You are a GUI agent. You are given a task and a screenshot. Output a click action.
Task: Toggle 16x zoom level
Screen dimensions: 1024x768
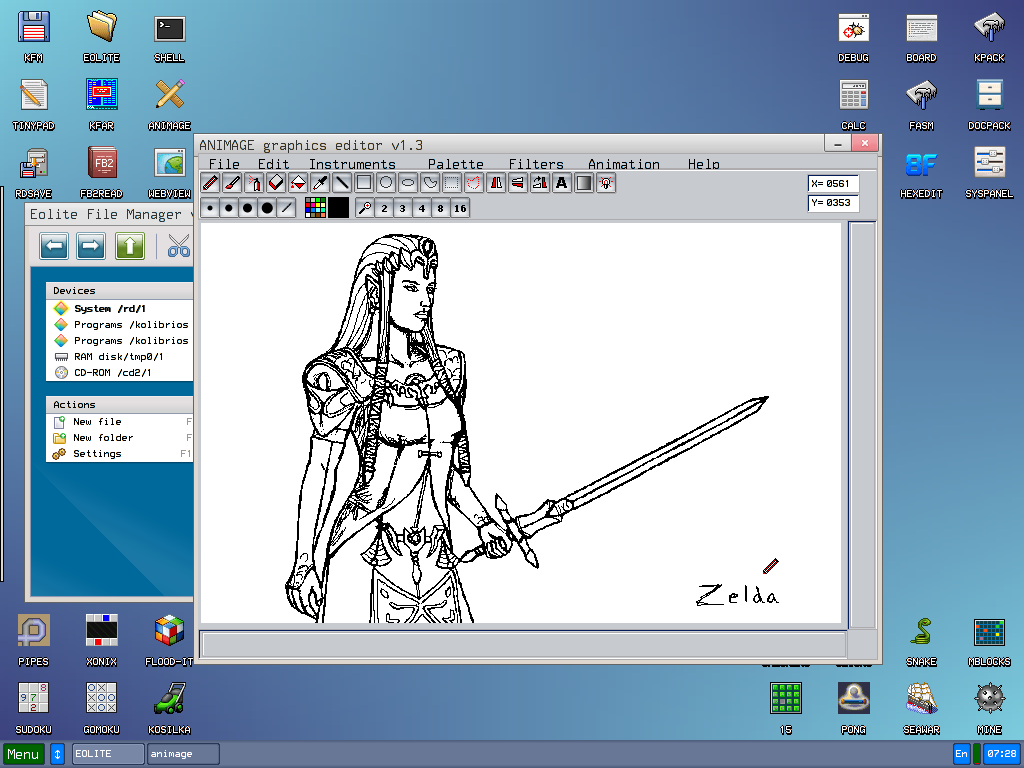pos(461,207)
